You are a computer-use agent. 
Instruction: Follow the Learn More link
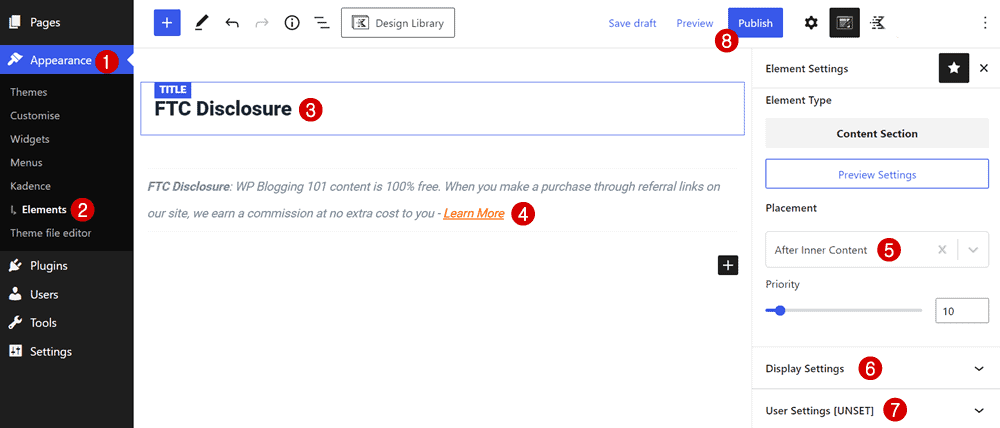474,213
